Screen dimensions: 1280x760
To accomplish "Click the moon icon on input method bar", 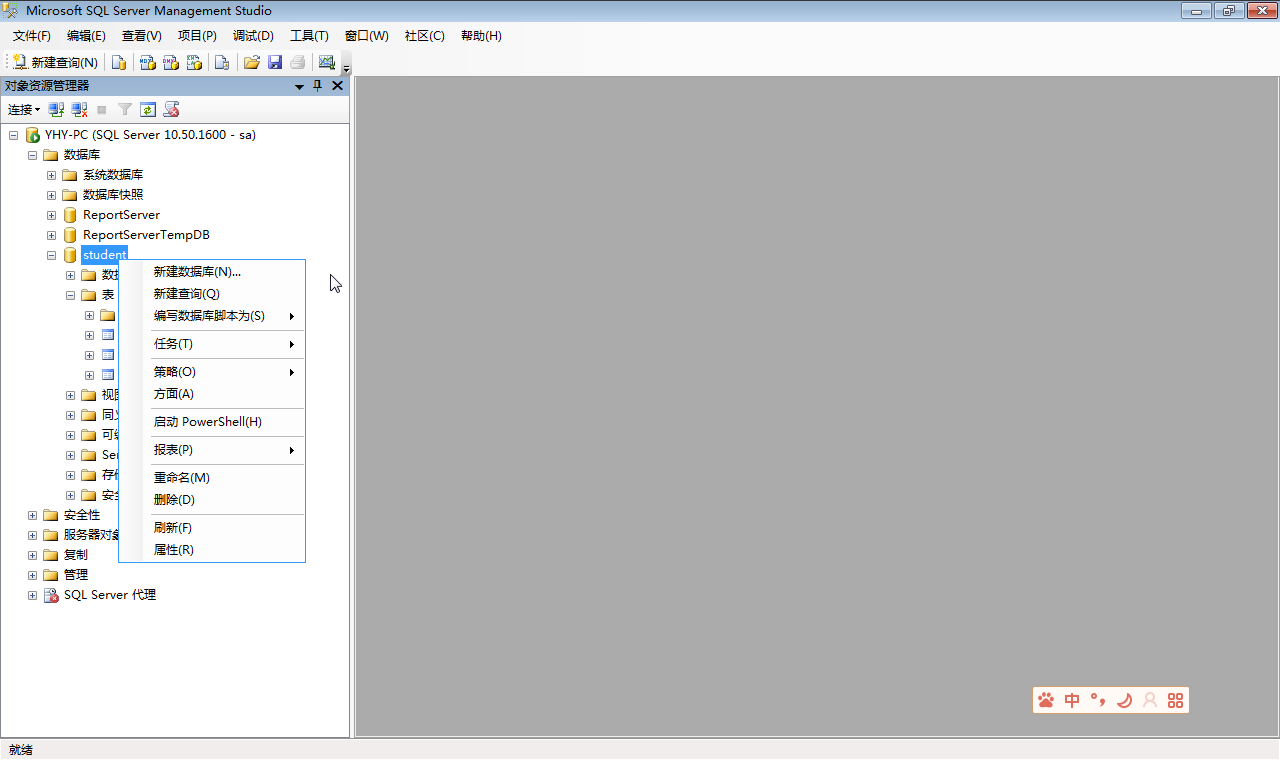I will click(1124, 700).
